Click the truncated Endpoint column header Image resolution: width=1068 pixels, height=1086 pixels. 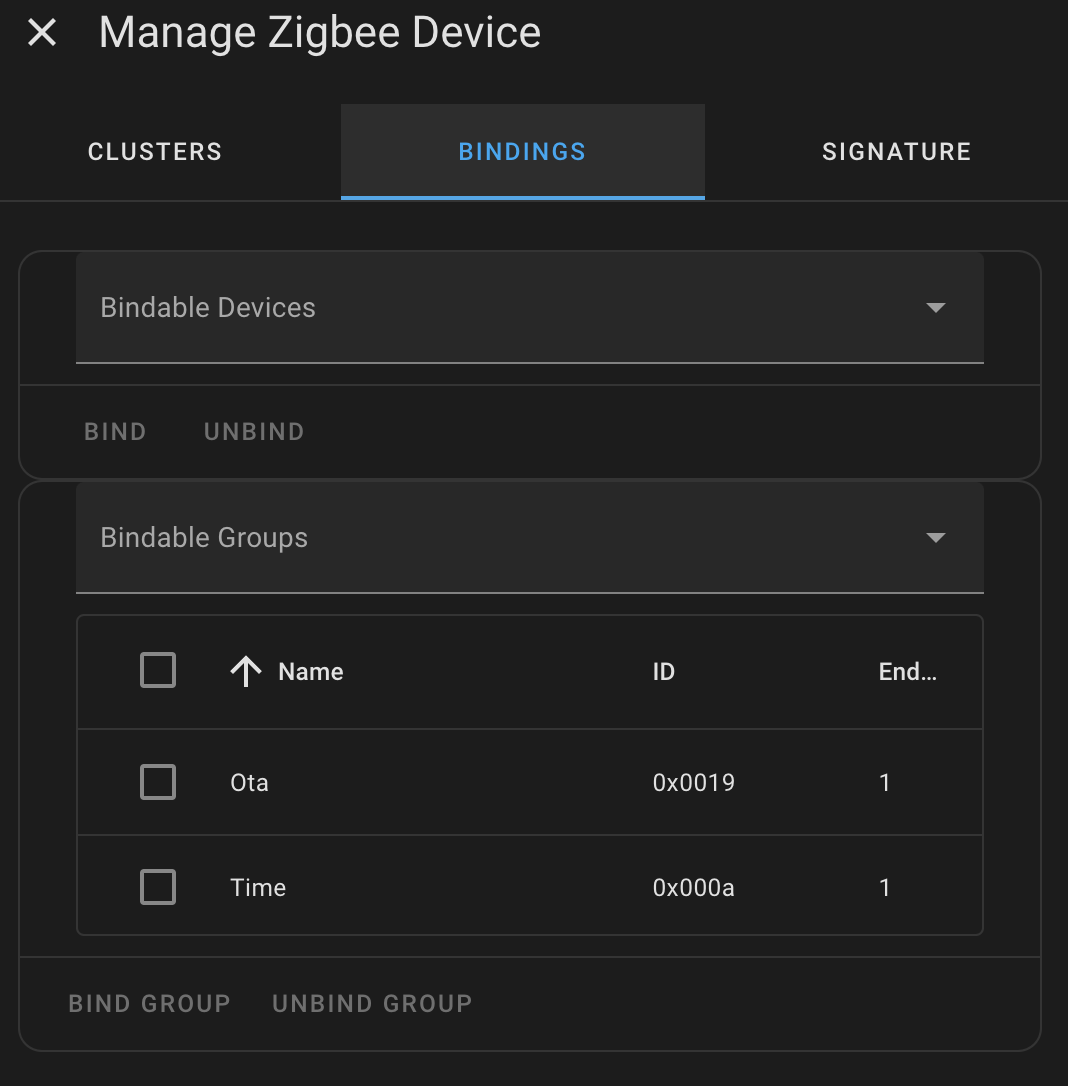[907, 672]
